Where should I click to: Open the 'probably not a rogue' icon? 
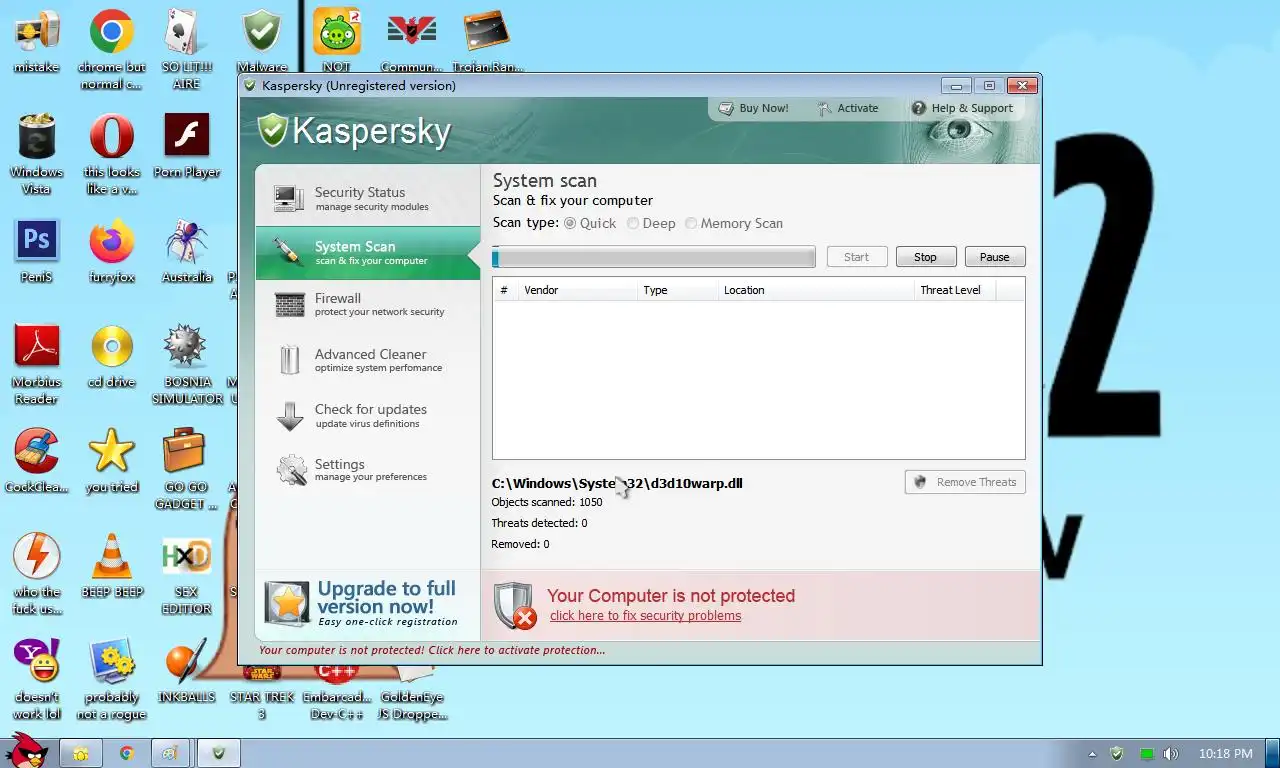tap(112, 680)
